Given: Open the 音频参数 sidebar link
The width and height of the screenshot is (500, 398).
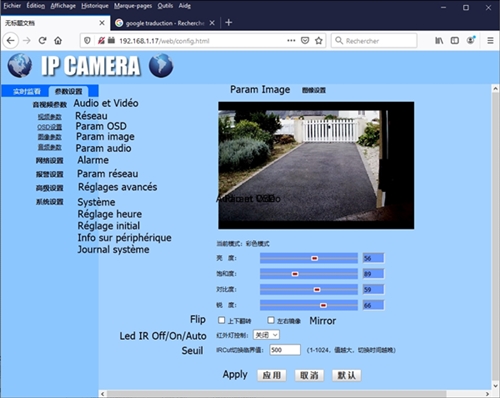Looking at the screenshot, I should [50, 147].
